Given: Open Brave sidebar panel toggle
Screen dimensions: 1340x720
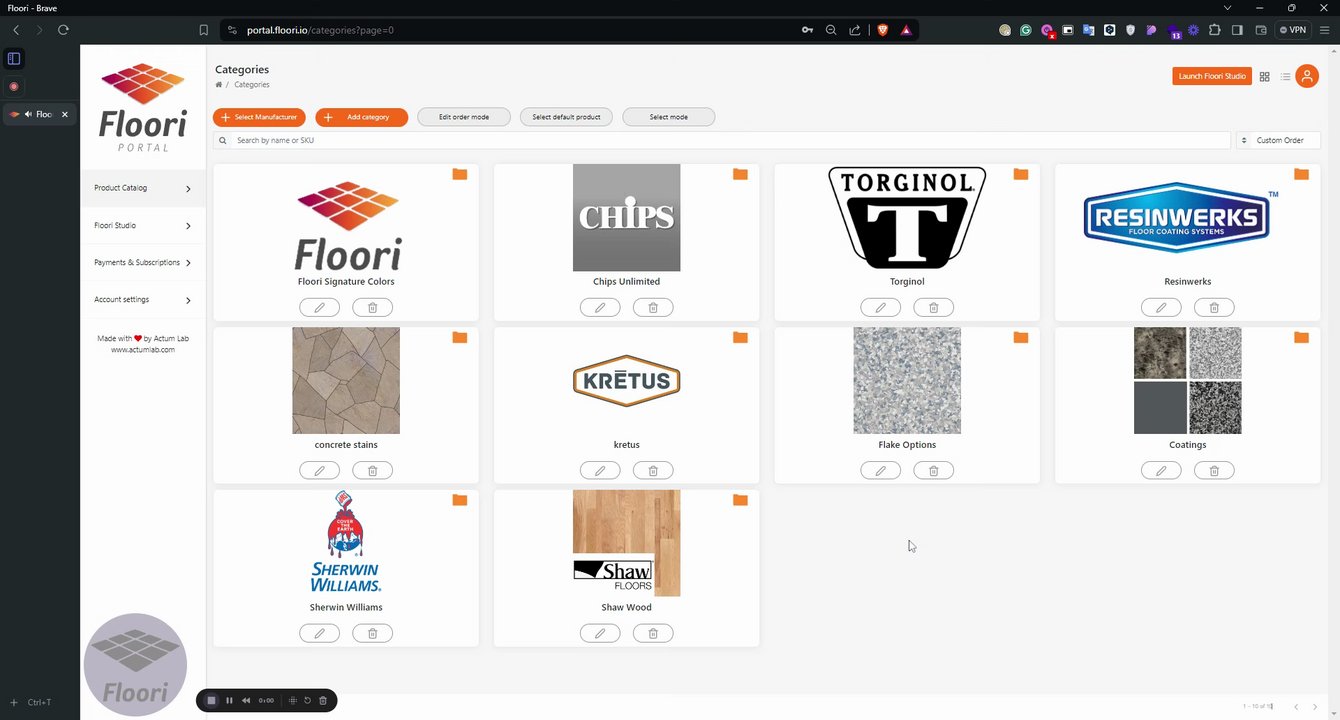Looking at the screenshot, I should 1237,30.
